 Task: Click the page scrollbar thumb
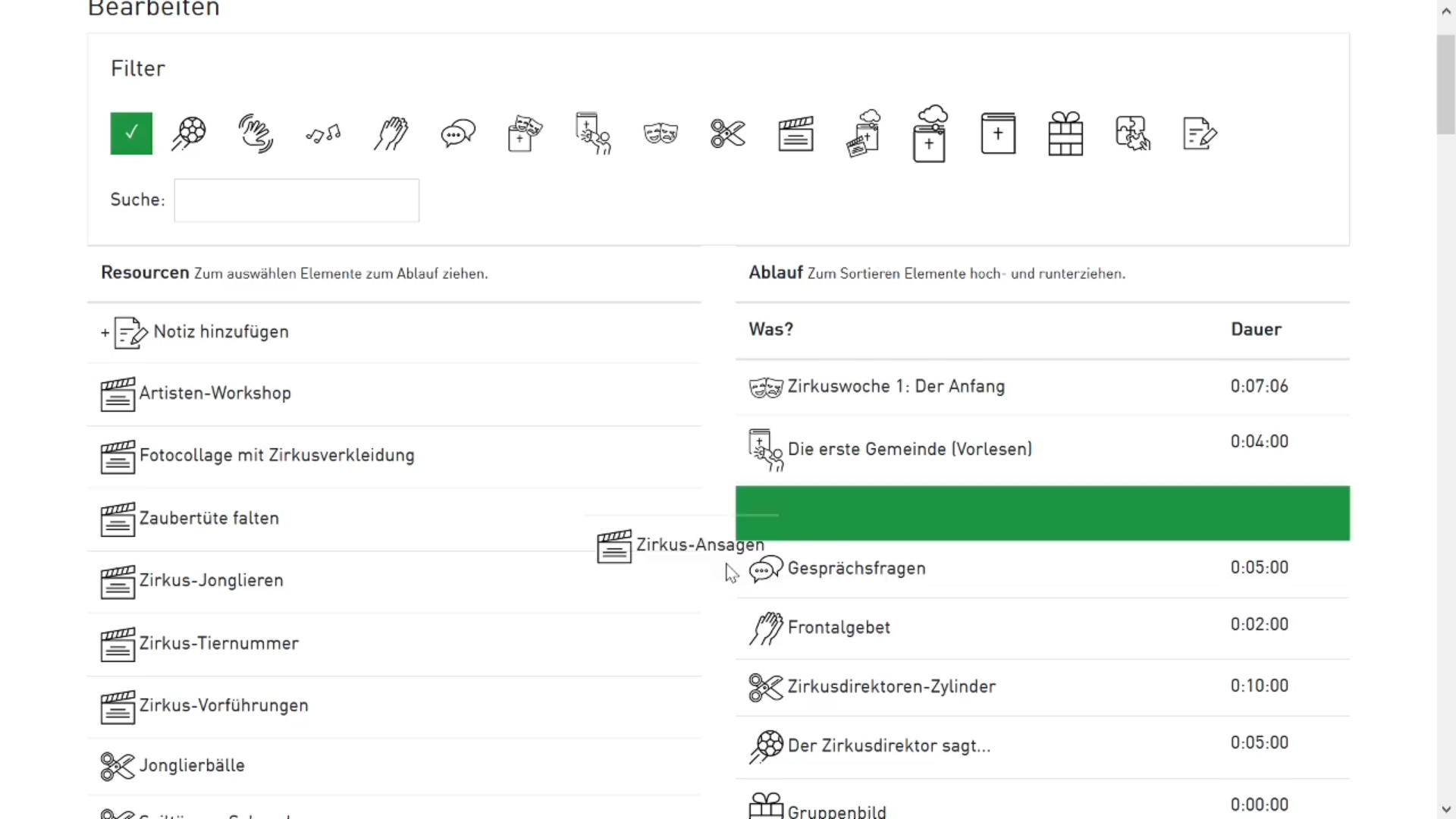(1445, 83)
